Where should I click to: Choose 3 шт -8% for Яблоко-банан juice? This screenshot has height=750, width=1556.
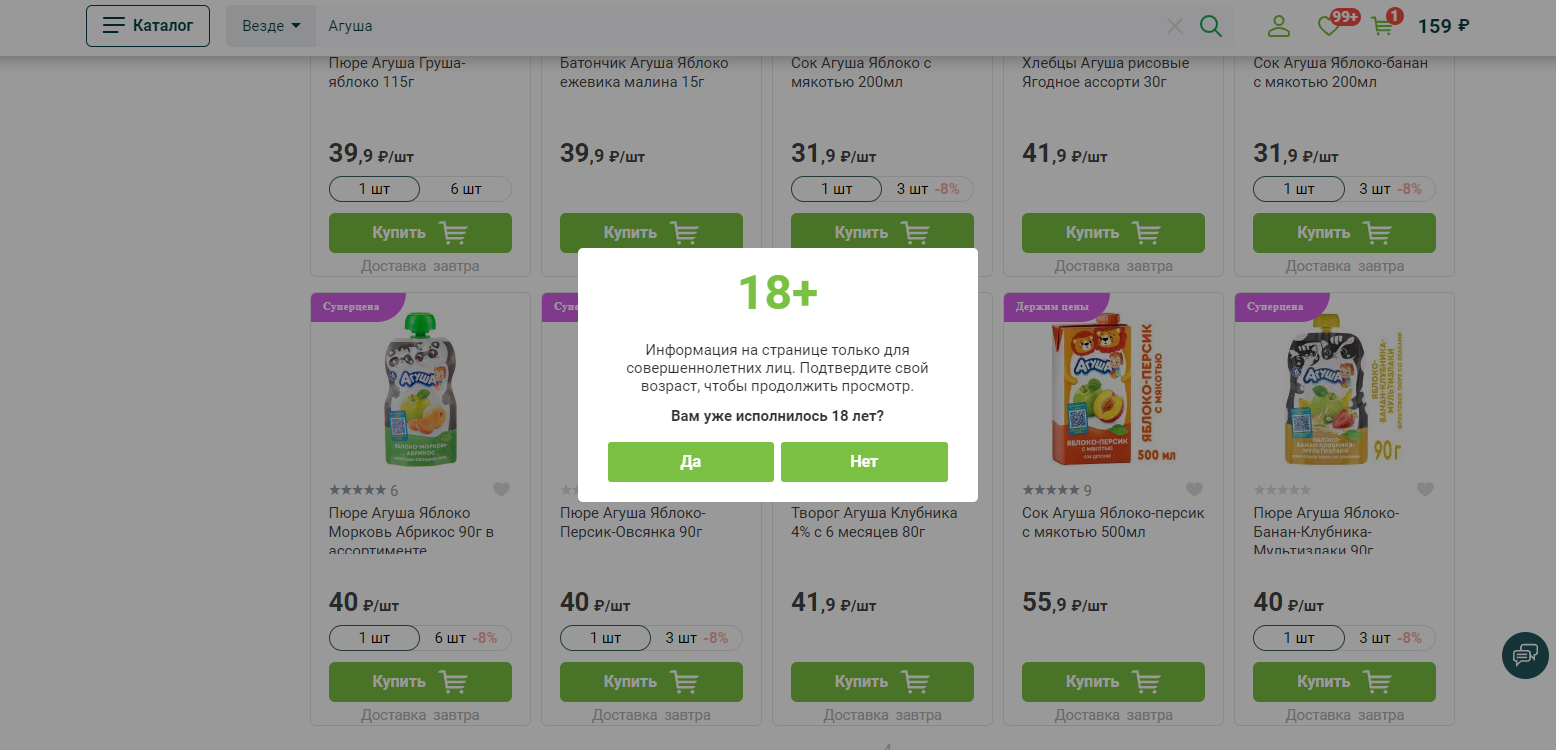click(x=1389, y=189)
